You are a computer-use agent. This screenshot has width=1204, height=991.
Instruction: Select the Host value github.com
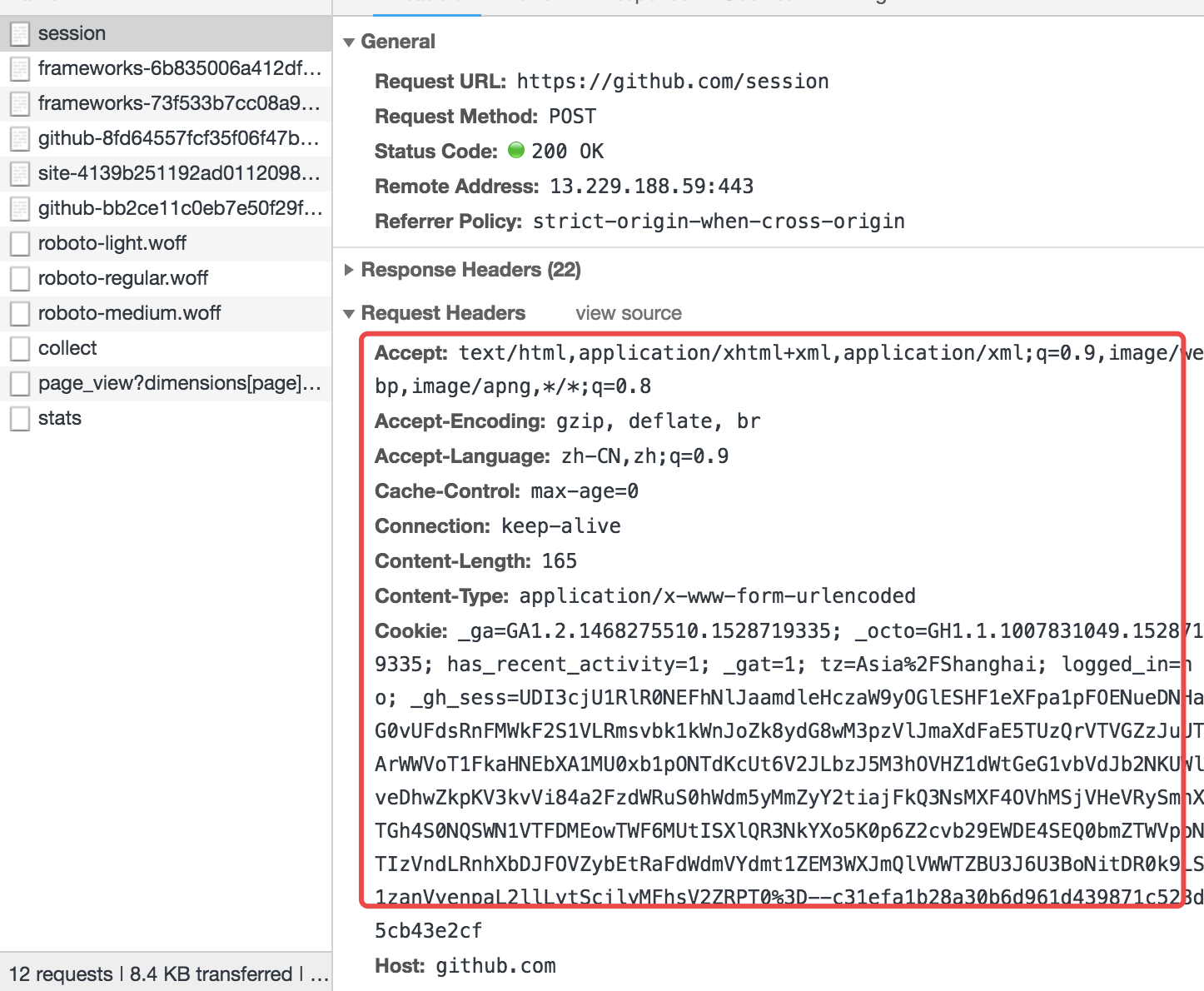(x=496, y=966)
